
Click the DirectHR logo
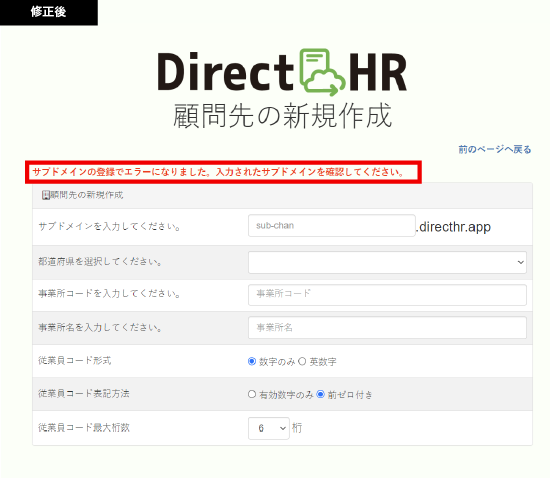(x=282, y=72)
